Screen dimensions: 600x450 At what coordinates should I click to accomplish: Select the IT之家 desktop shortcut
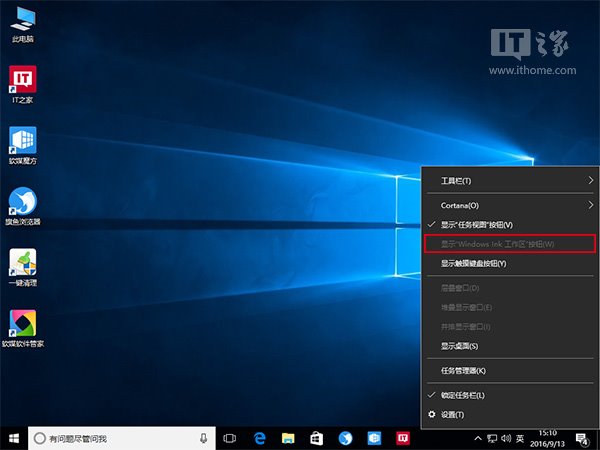coord(23,85)
